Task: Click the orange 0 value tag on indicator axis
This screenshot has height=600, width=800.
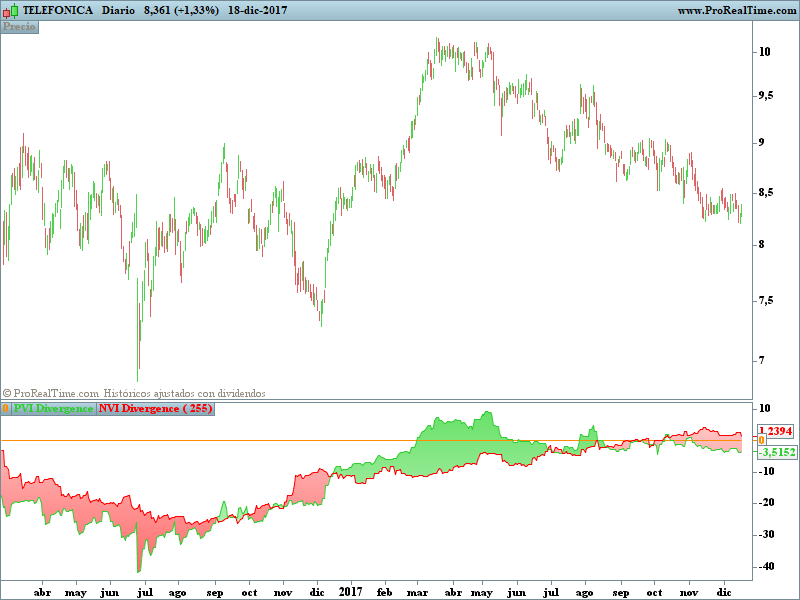Action: pyautogui.click(x=761, y=440)
